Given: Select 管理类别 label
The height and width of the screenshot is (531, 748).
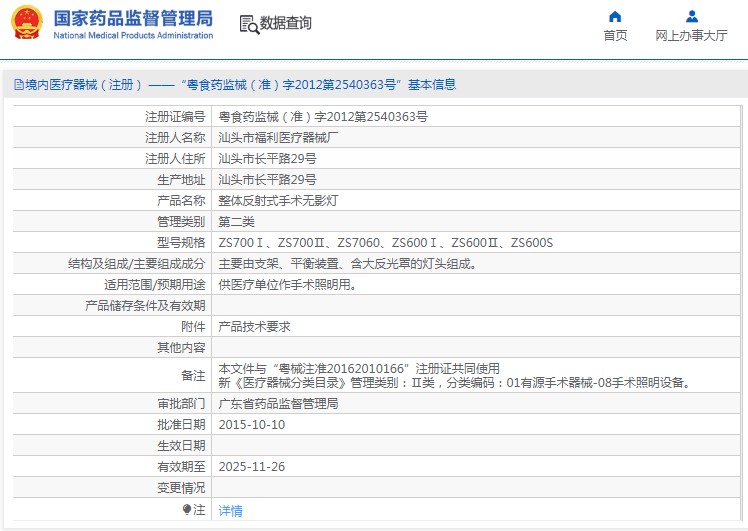Looking at the screenshot, I should (x=181, y=222).
